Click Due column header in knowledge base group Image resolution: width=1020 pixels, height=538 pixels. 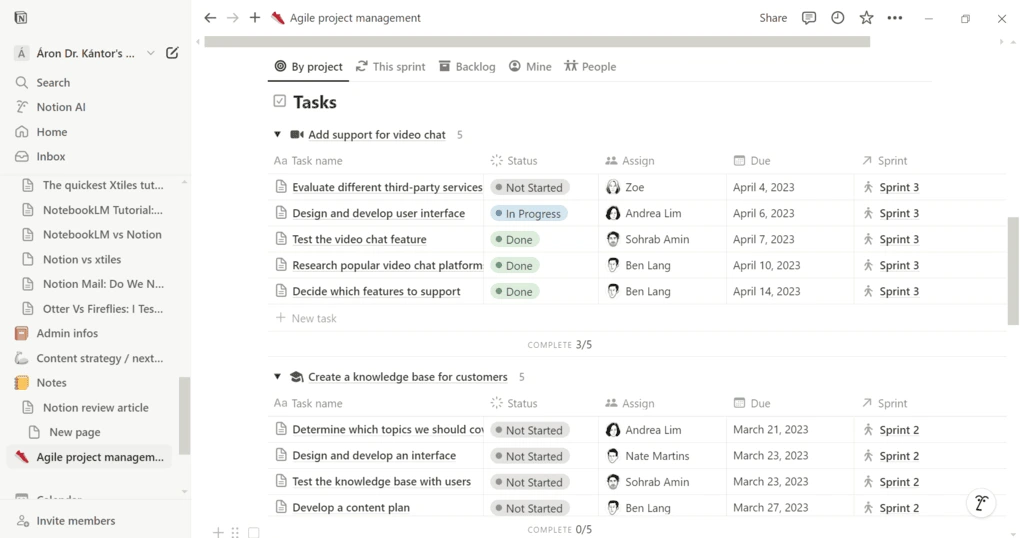pos(752,403)
